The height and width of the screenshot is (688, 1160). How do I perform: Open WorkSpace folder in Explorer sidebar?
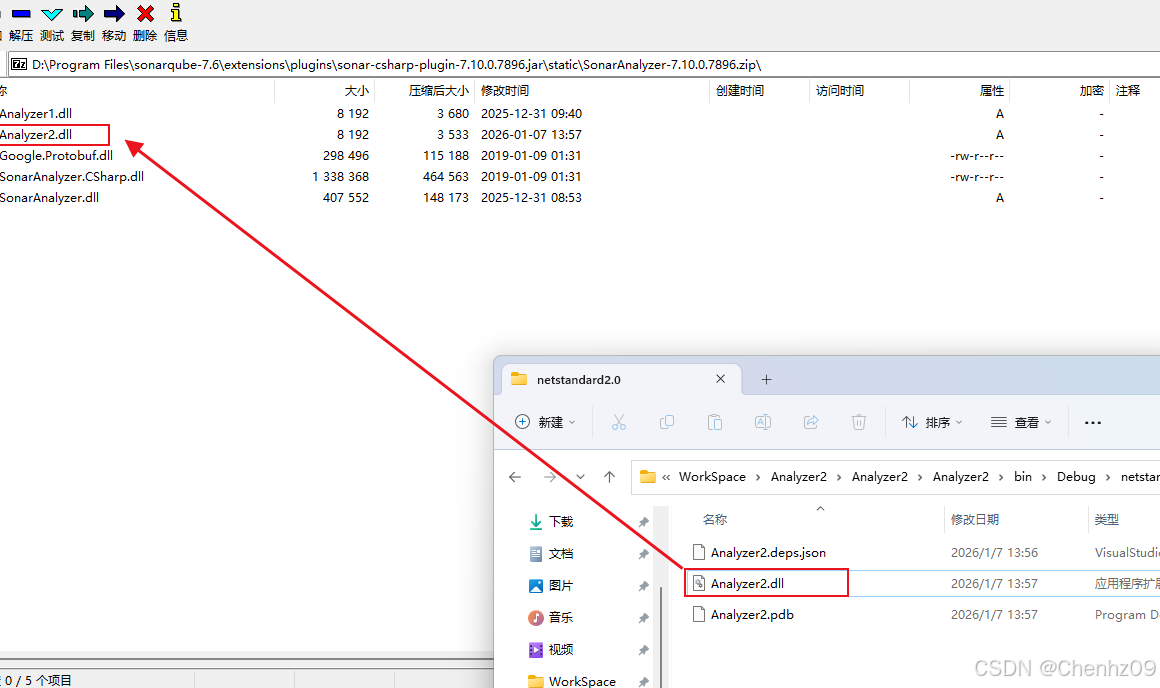(x=572, y=681)
